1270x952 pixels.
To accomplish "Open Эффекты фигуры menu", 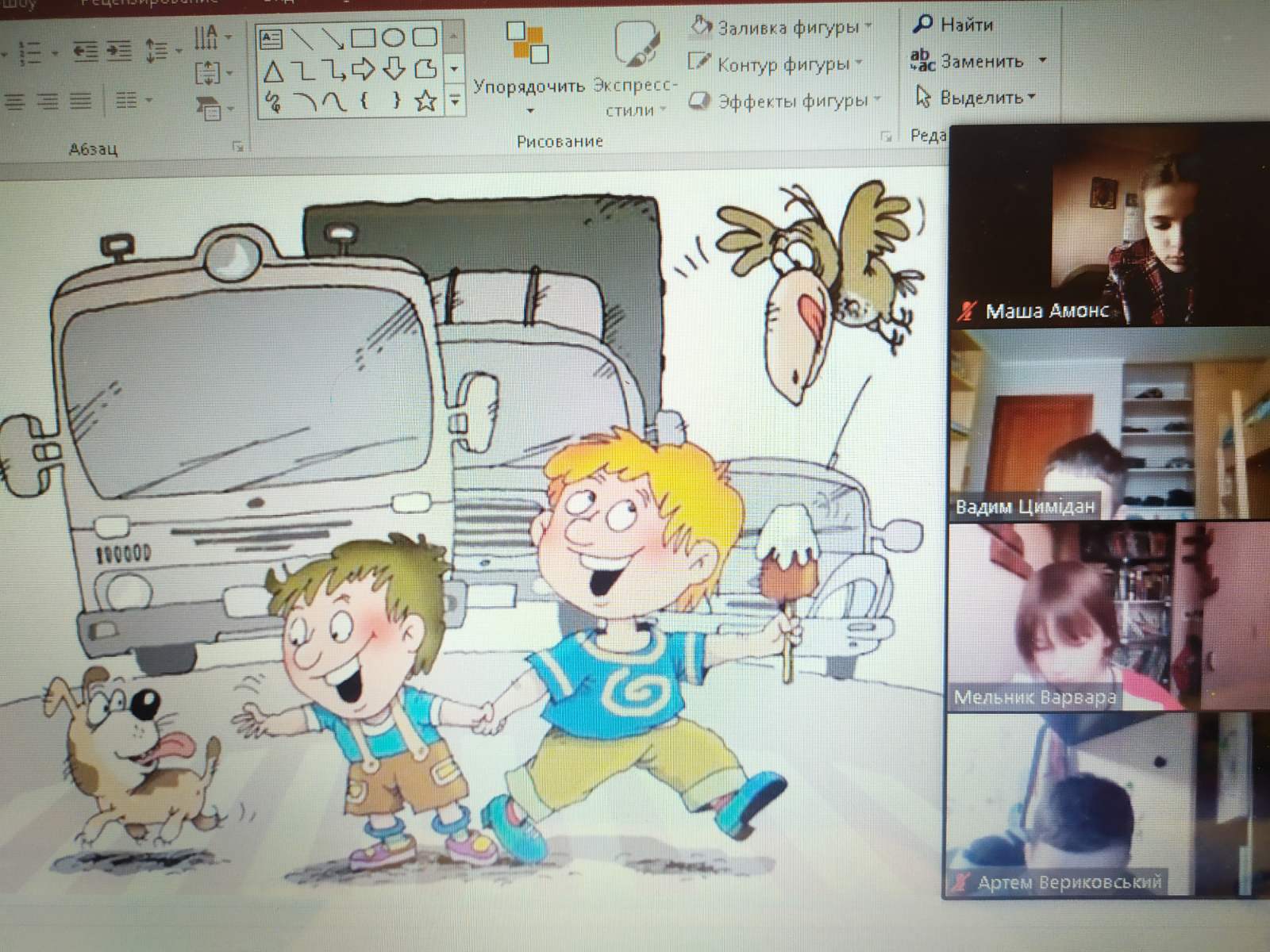I will click(784, 102).
